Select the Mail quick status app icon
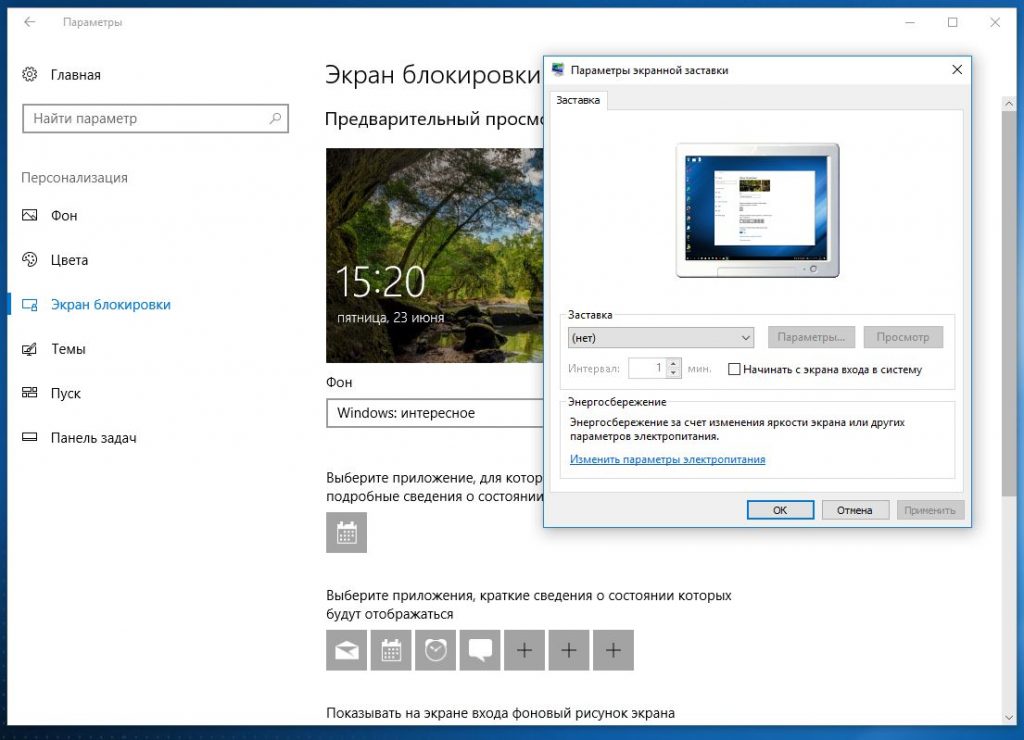 coord(346,651)
